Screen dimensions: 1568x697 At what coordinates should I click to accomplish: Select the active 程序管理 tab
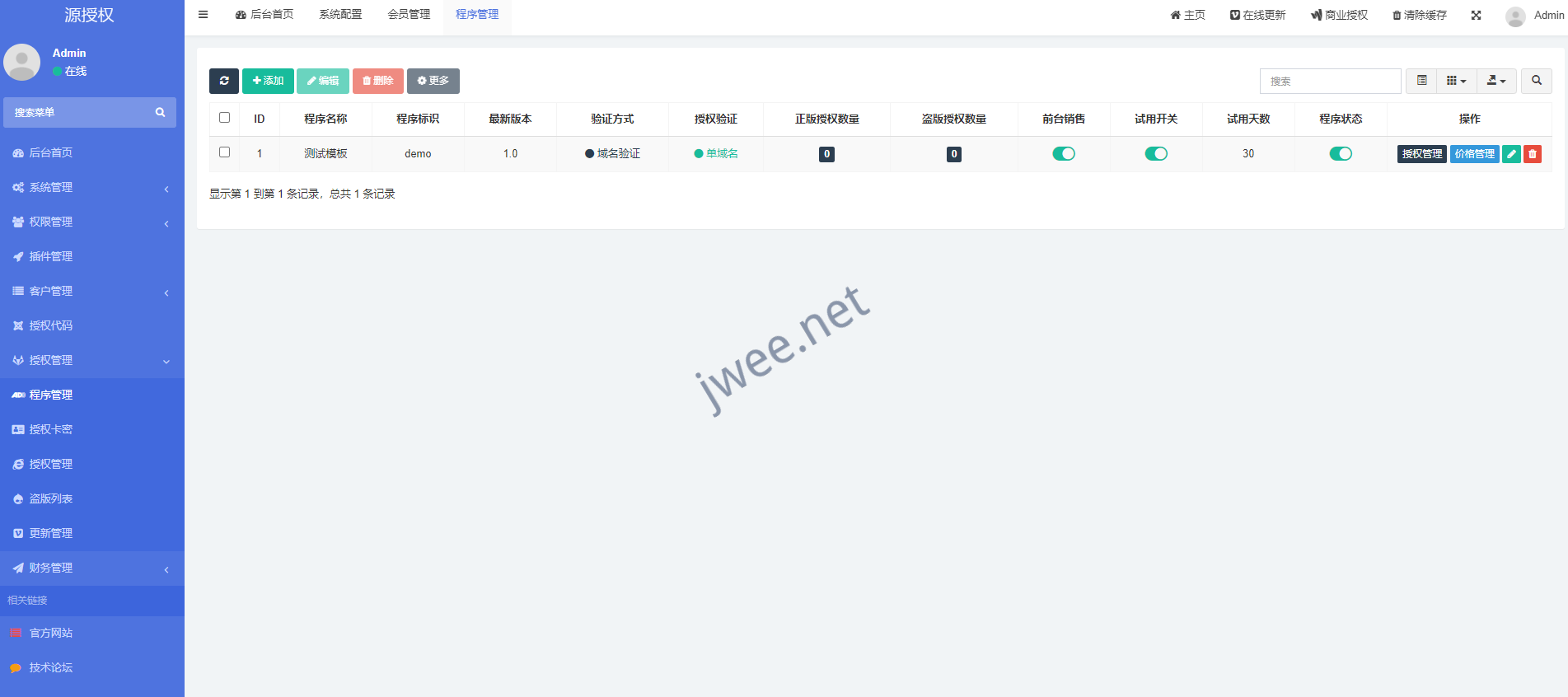pyautogui.click(x=477, y=15)
